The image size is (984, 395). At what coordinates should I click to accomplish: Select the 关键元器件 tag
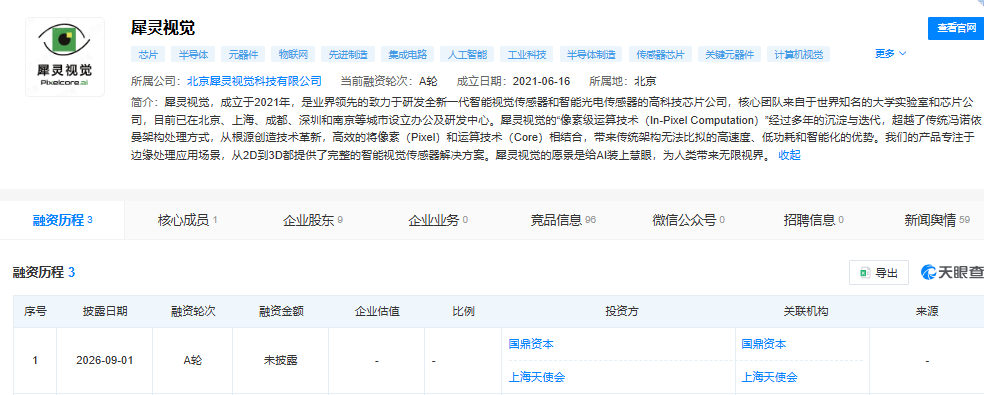coord(729,54)
